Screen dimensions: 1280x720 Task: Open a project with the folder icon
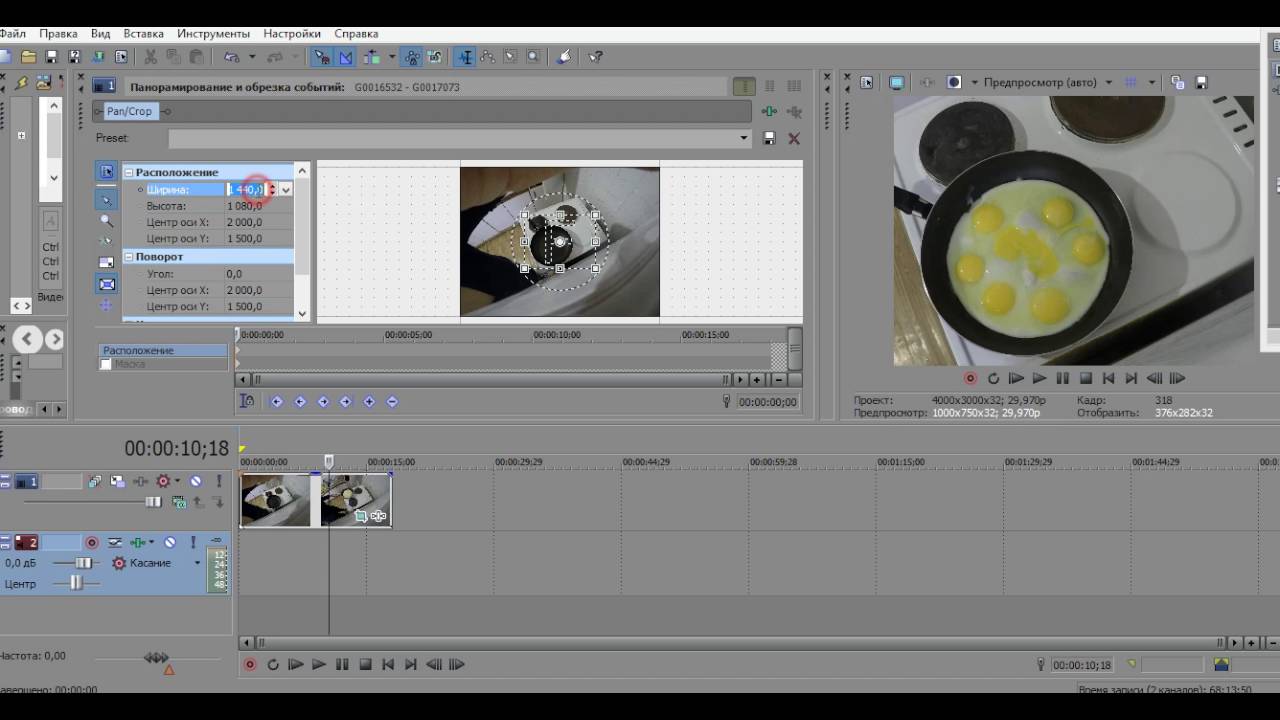[x=28, y=57]
